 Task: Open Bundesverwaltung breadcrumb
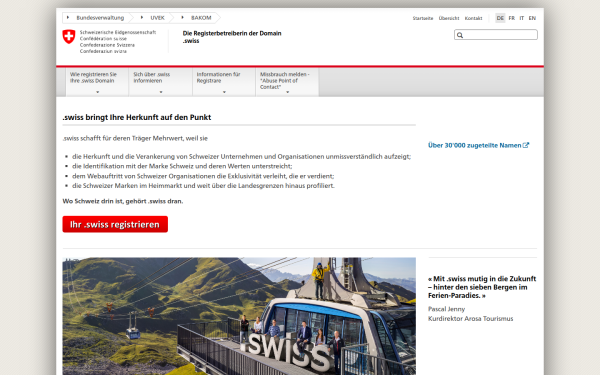100,18
